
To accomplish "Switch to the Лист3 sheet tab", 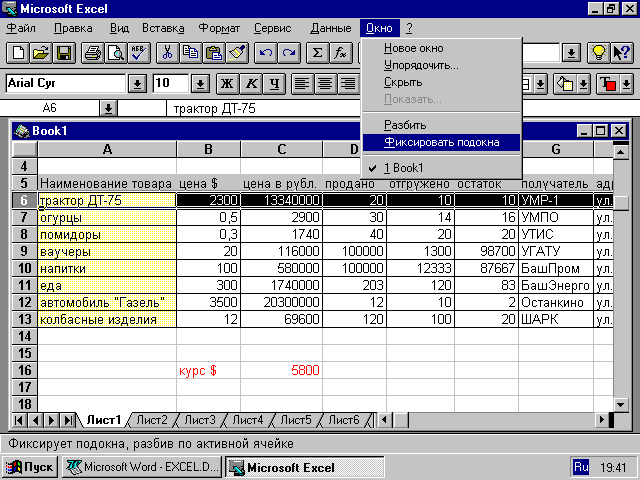I will pos(200,420).
